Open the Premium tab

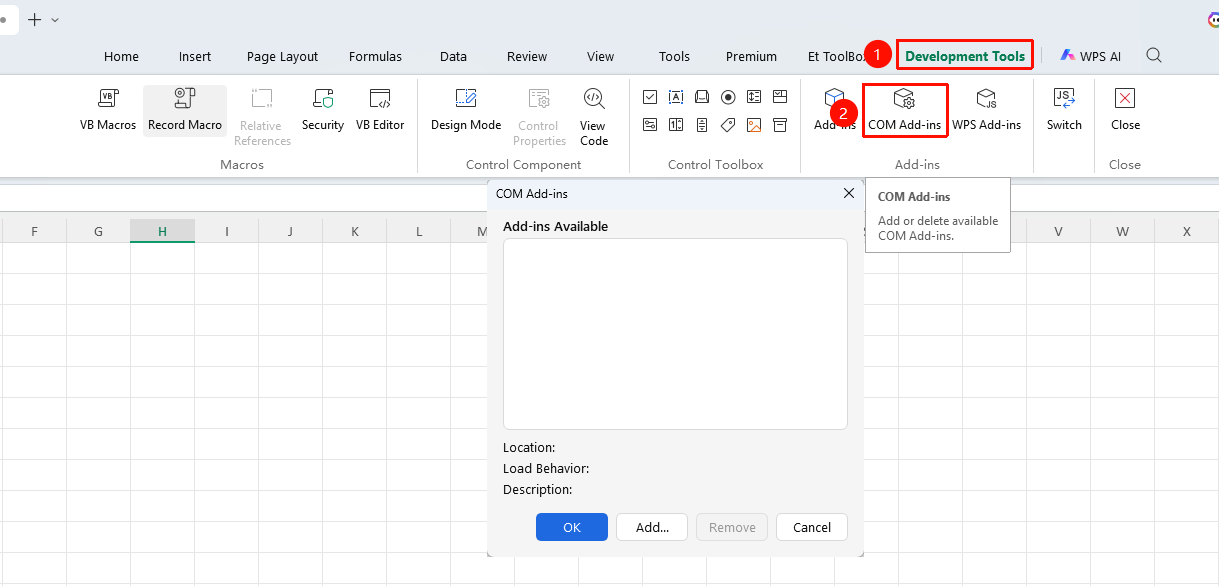[x=751, y=56]
